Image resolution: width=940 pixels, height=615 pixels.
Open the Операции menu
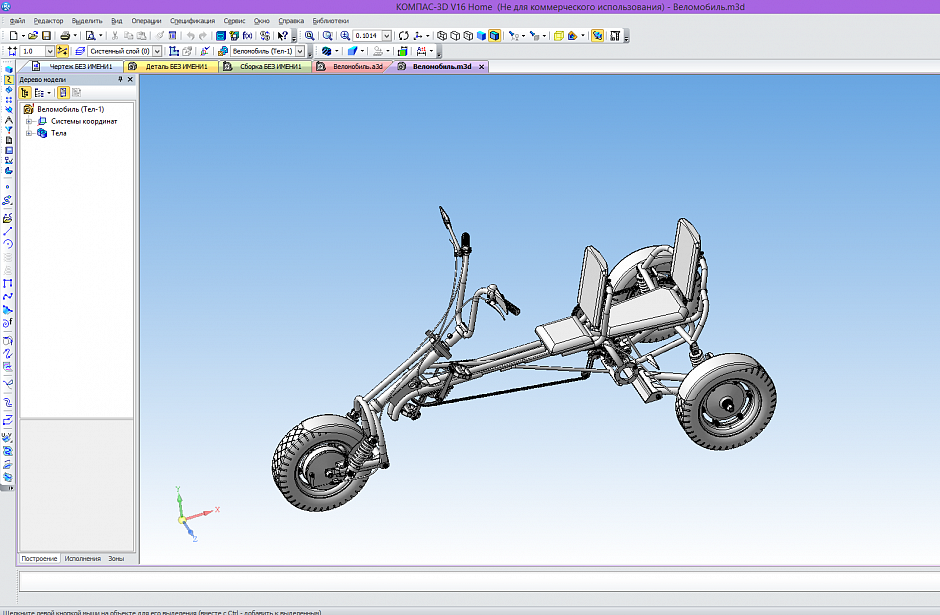(x=146, y=21)
